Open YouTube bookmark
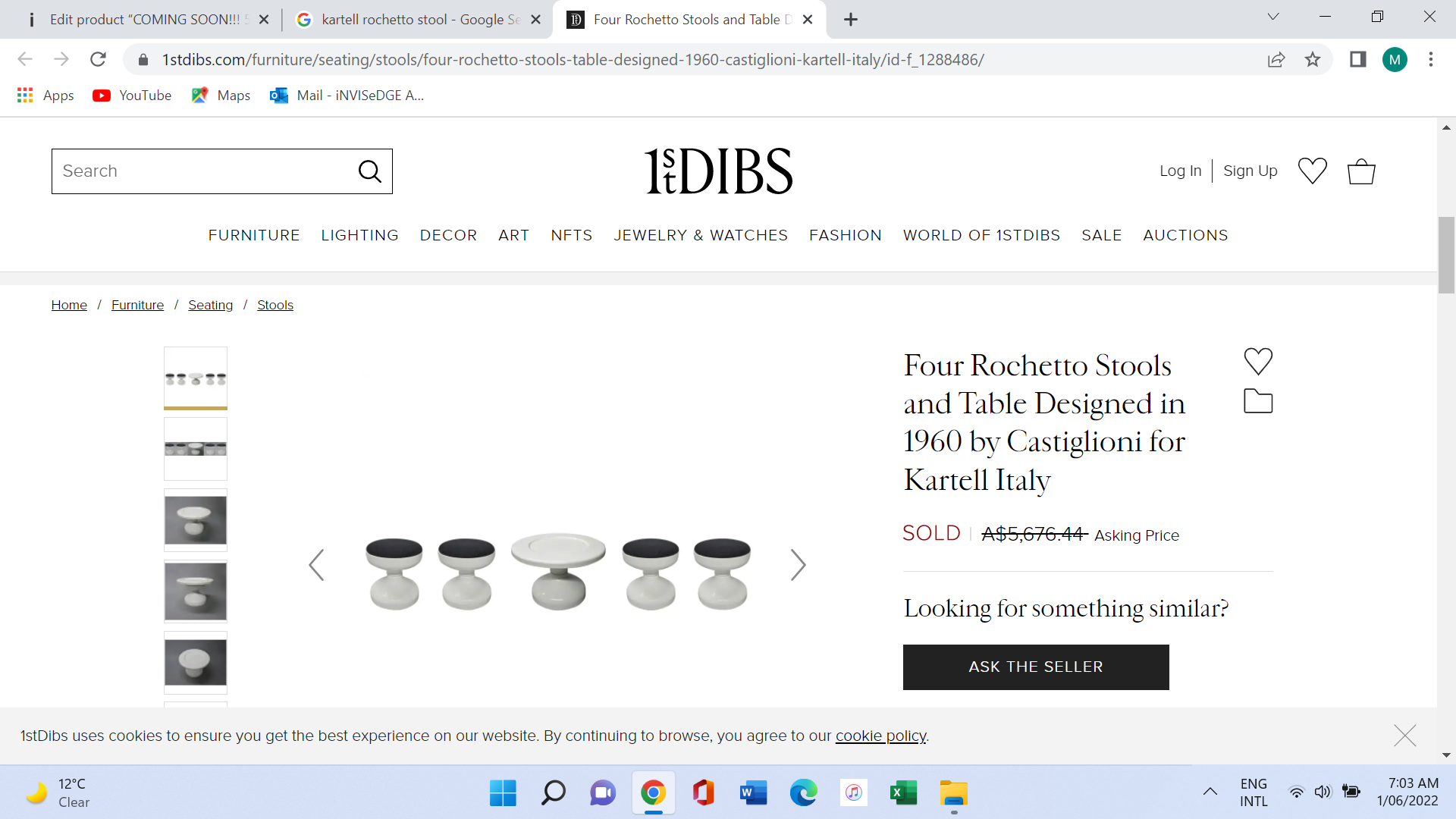This screenshot has width=1456, height=819. click(132, 96)
